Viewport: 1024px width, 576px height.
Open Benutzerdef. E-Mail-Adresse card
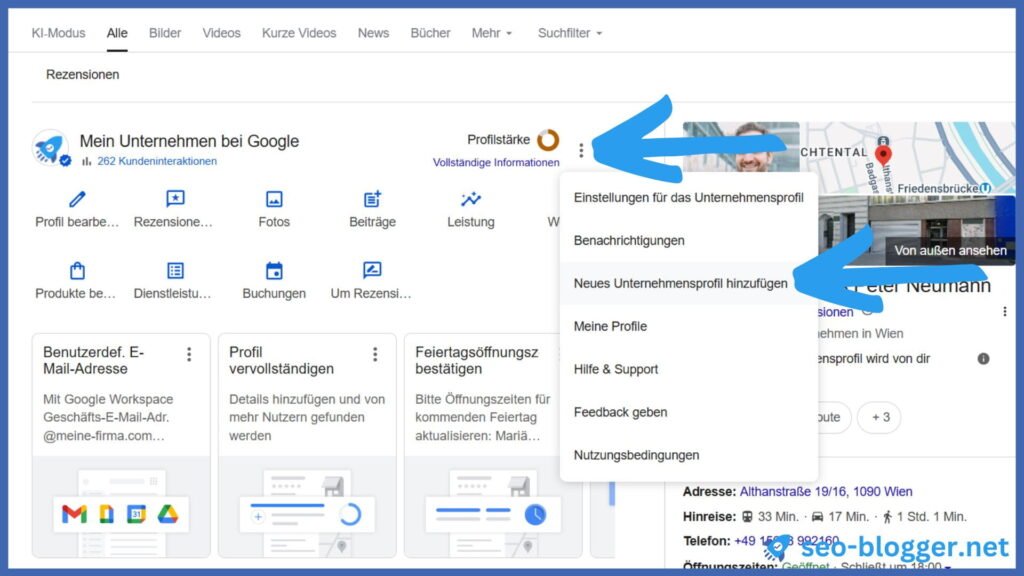tap(121, 446)
